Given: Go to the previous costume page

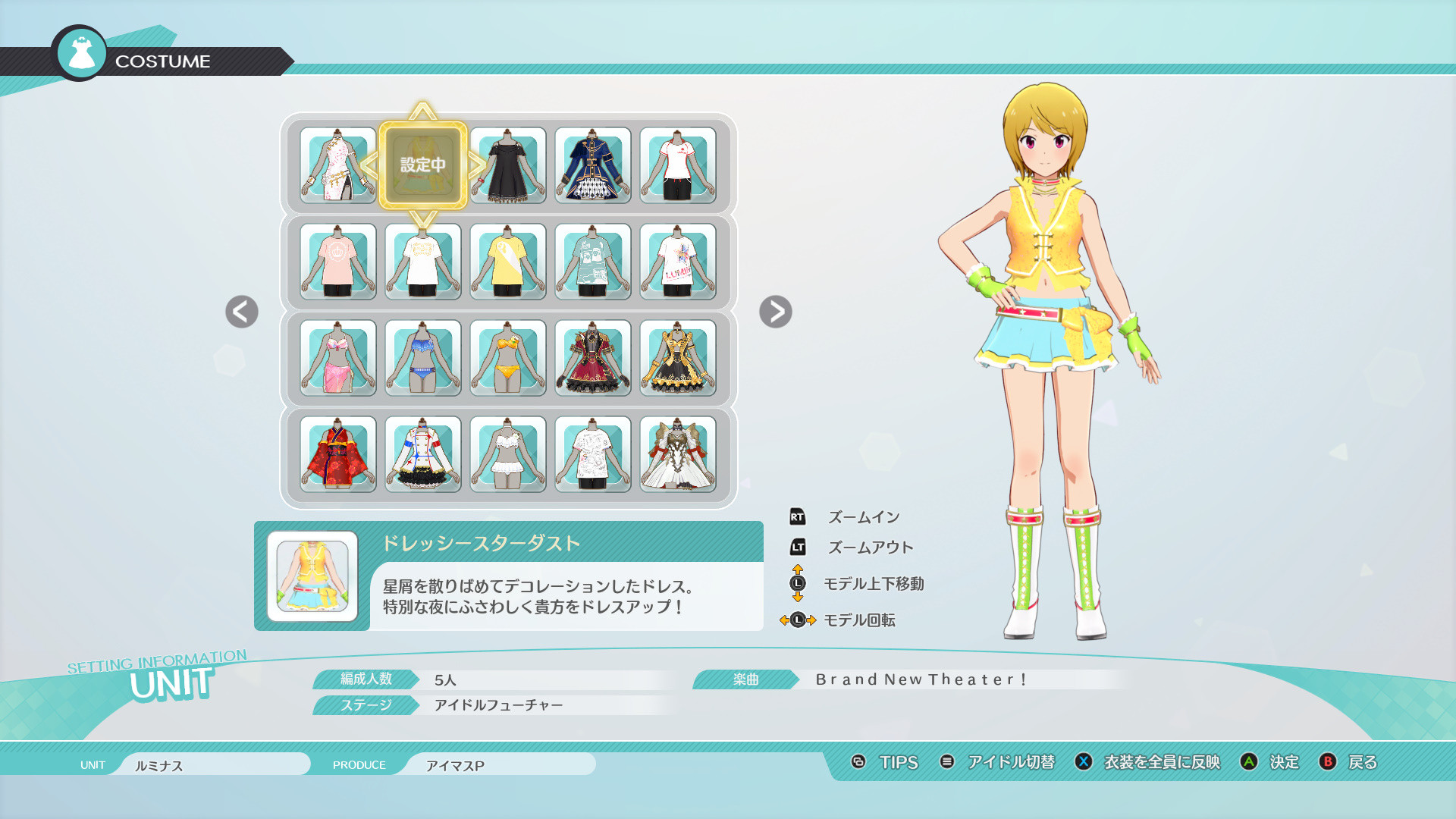Looking at the screenshot, I should [x=241, y=312].
